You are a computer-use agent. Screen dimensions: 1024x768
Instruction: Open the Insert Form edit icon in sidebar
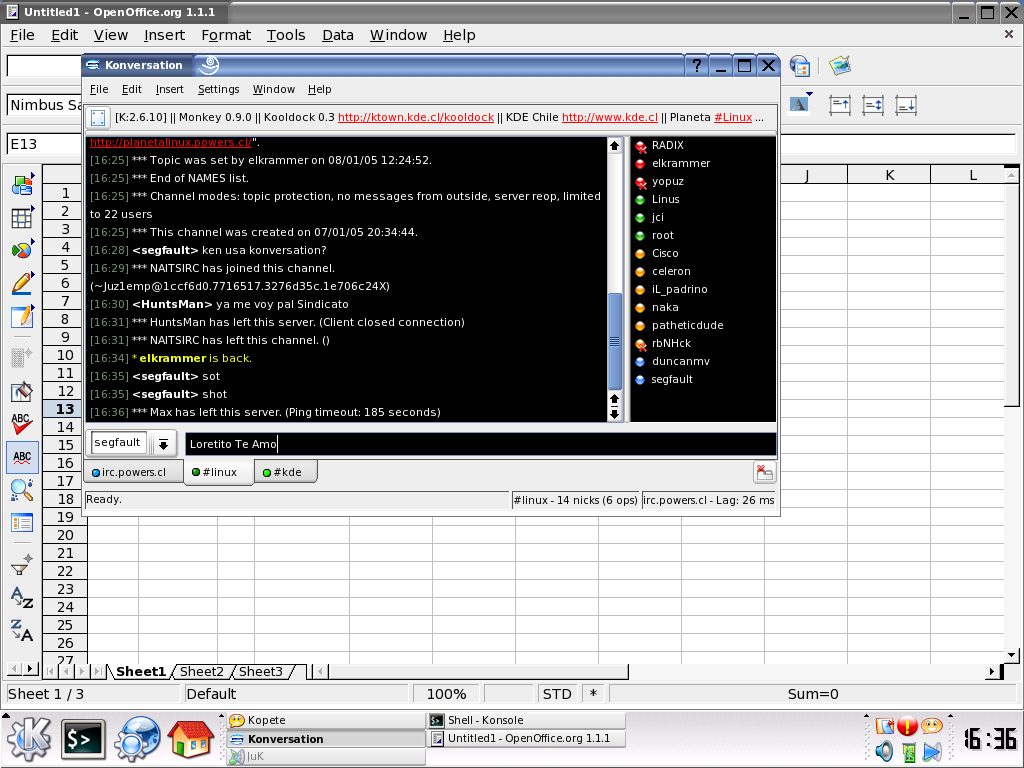22,317
